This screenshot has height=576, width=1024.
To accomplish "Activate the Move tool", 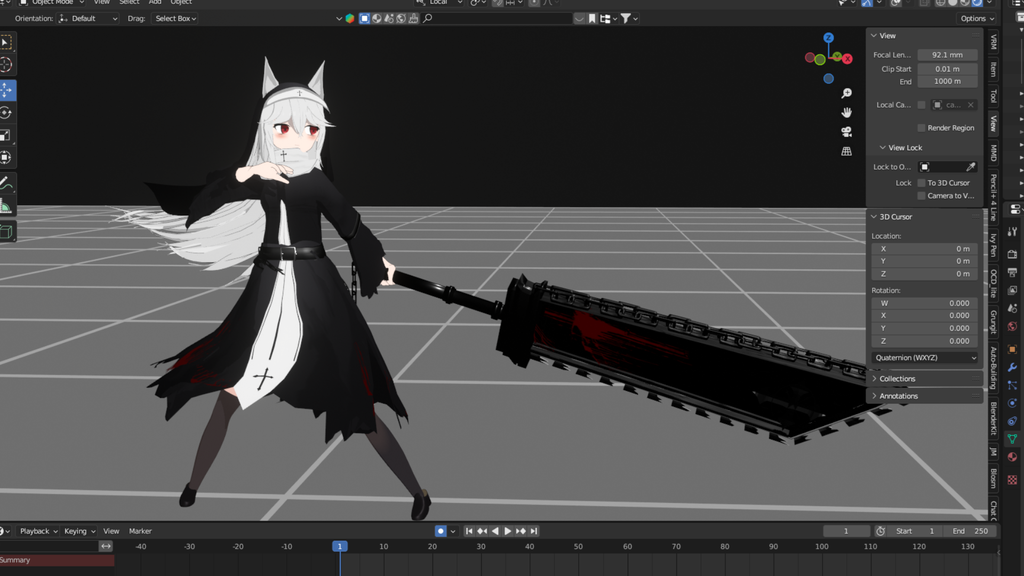I will (7, 90).
